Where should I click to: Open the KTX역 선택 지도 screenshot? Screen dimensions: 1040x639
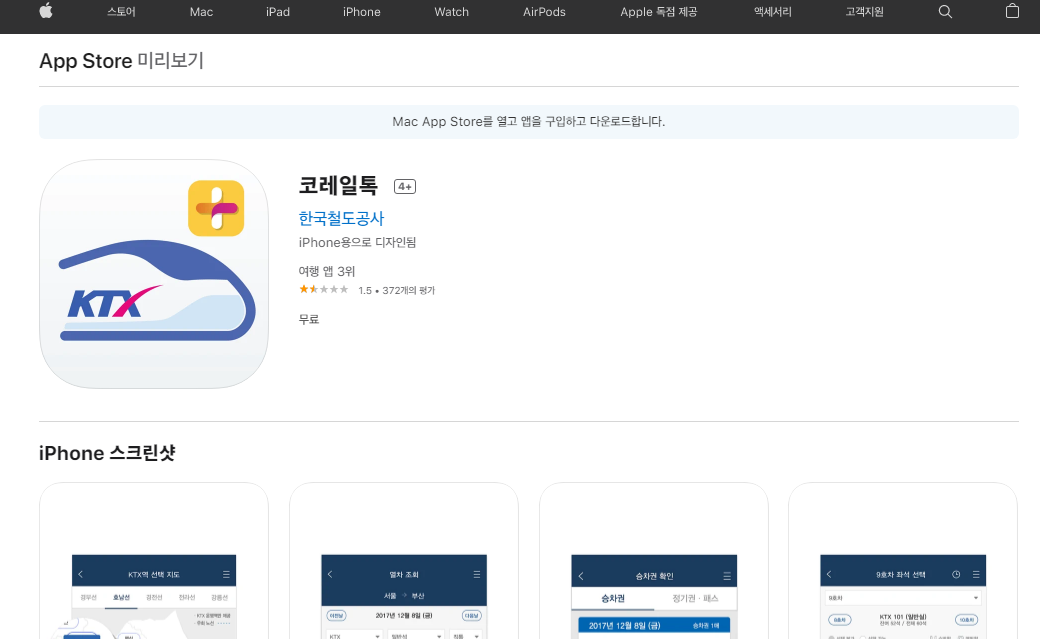pos(154,561)
